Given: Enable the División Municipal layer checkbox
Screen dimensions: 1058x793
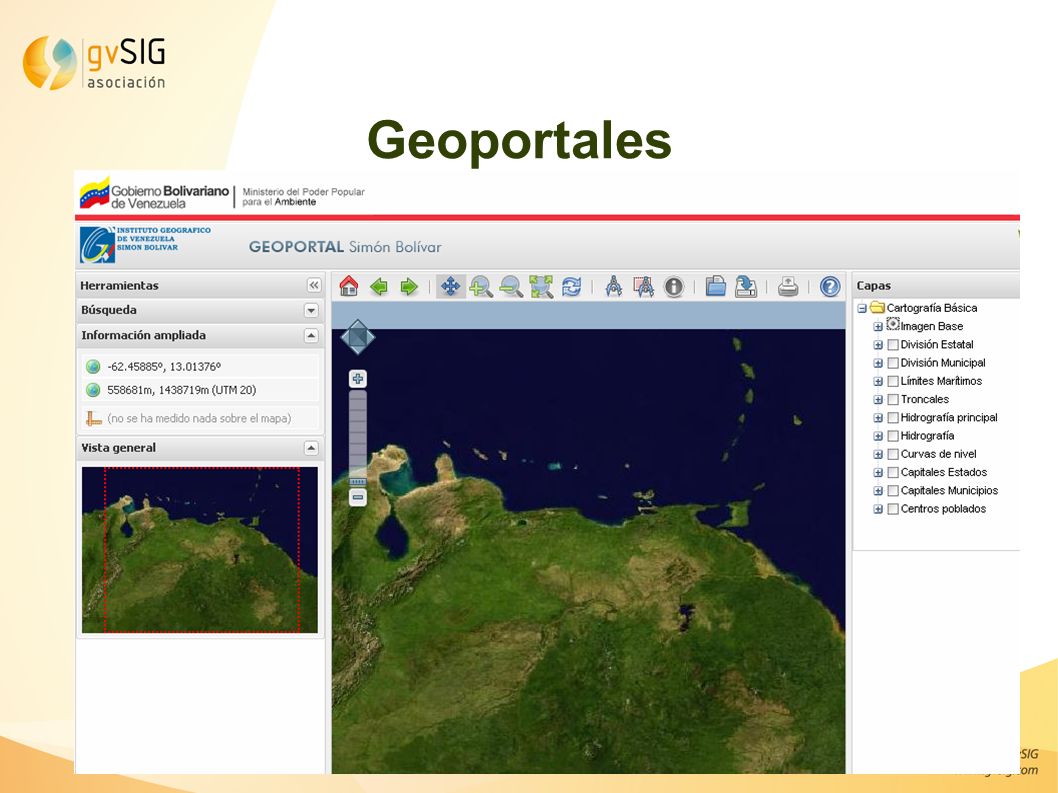Looking at the screenshot, I should click(x=893, y=363).
